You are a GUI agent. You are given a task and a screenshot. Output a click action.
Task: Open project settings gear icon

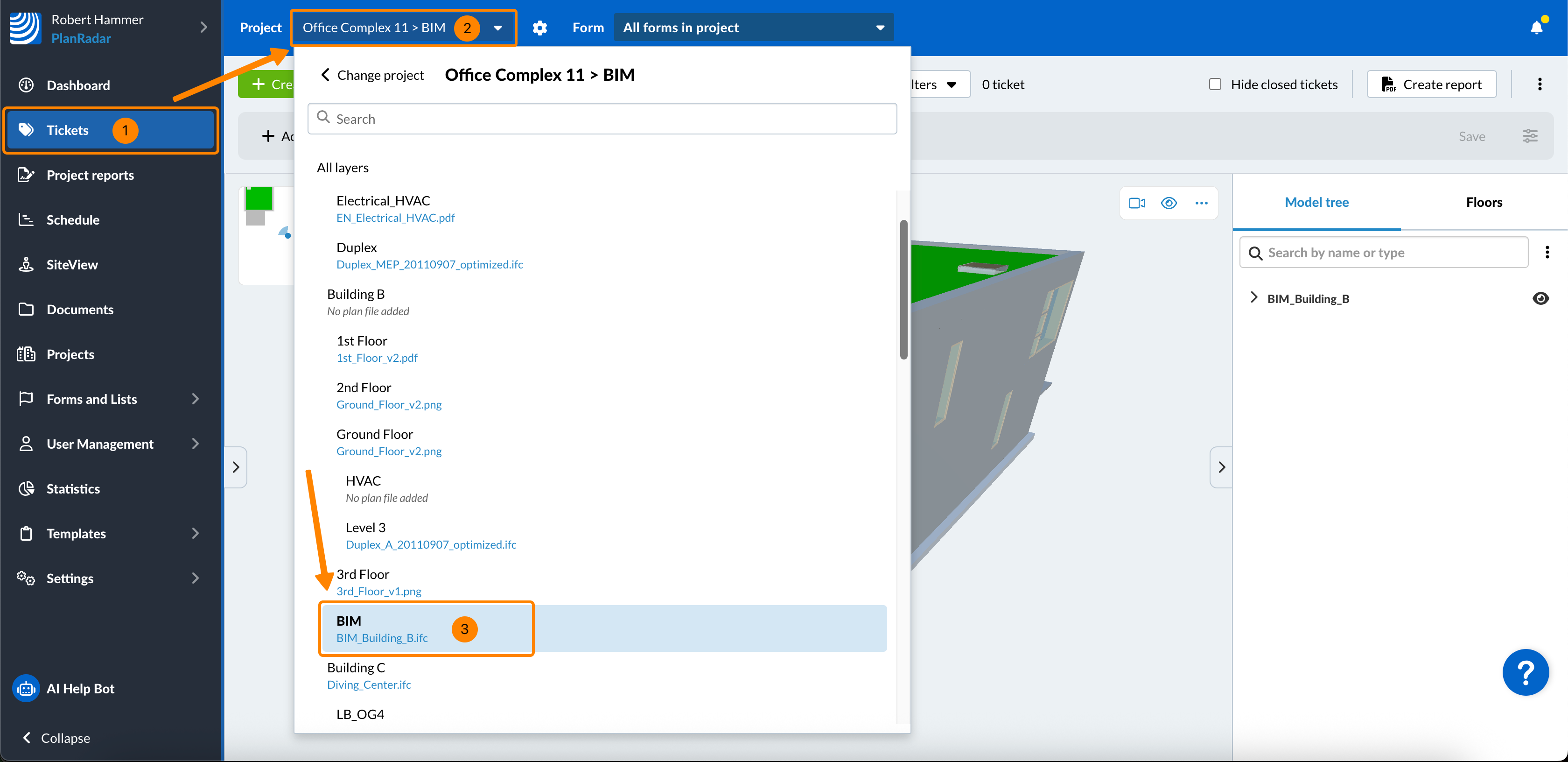tap(539, 28)
